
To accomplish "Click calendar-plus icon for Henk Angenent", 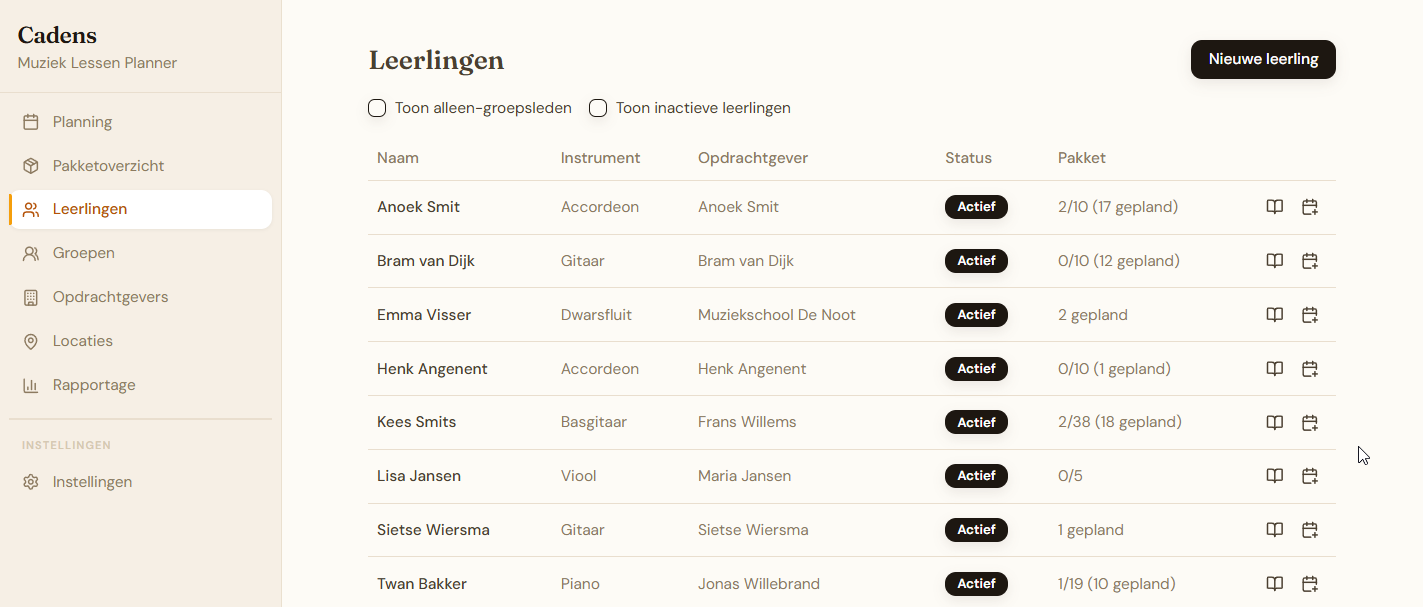I will pos(1309,369).
